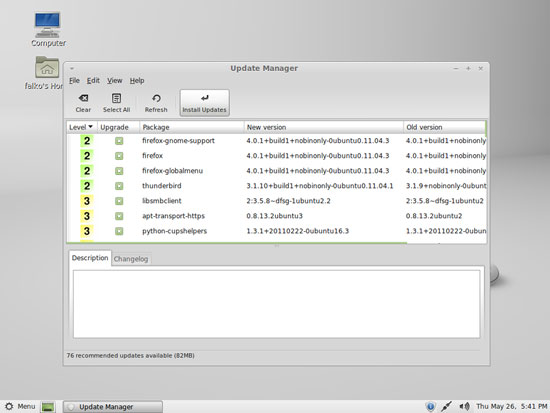Click the Package column header
The image size is (550, 413).
pyautogui.click(x=192, y=127)
